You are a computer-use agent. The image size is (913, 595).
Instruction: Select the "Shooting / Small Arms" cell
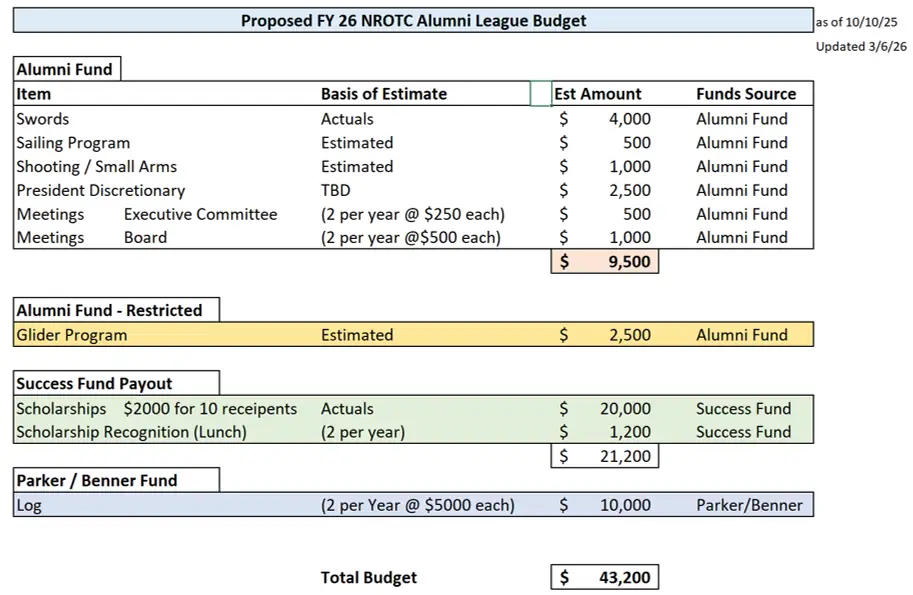pyautogui.click(x=96, y=167)
